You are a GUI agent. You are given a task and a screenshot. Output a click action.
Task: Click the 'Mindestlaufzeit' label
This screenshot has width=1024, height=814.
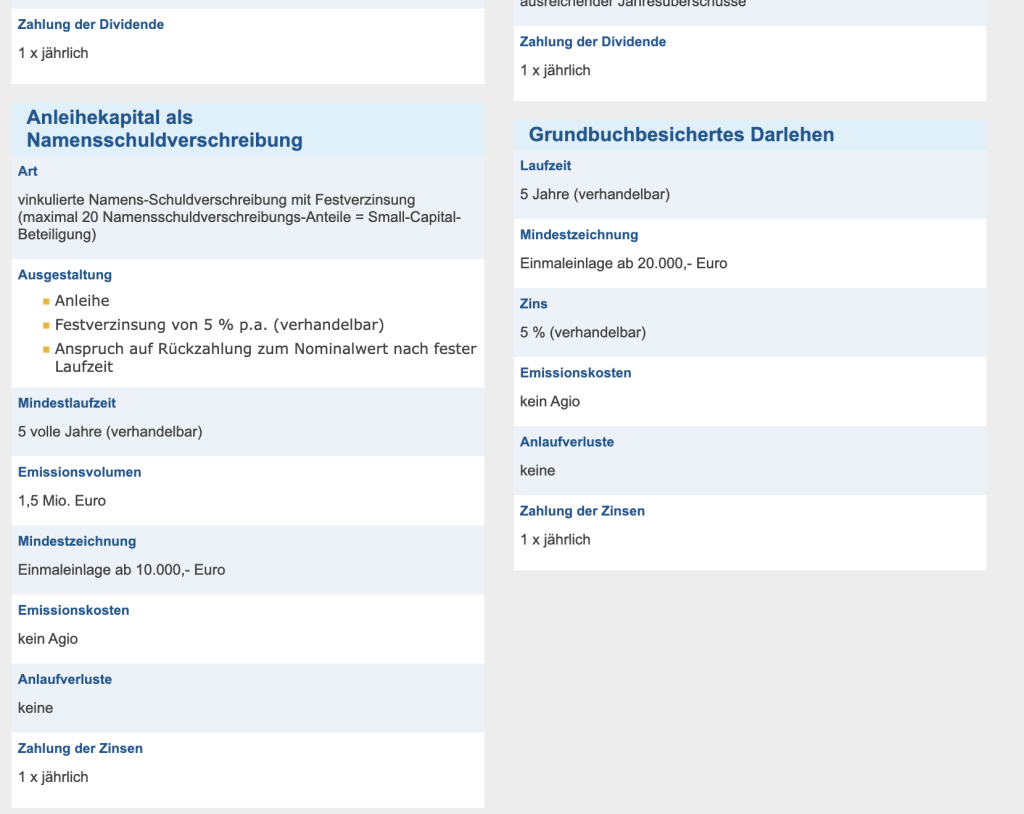pyautogui.click(x=67, y=403)
